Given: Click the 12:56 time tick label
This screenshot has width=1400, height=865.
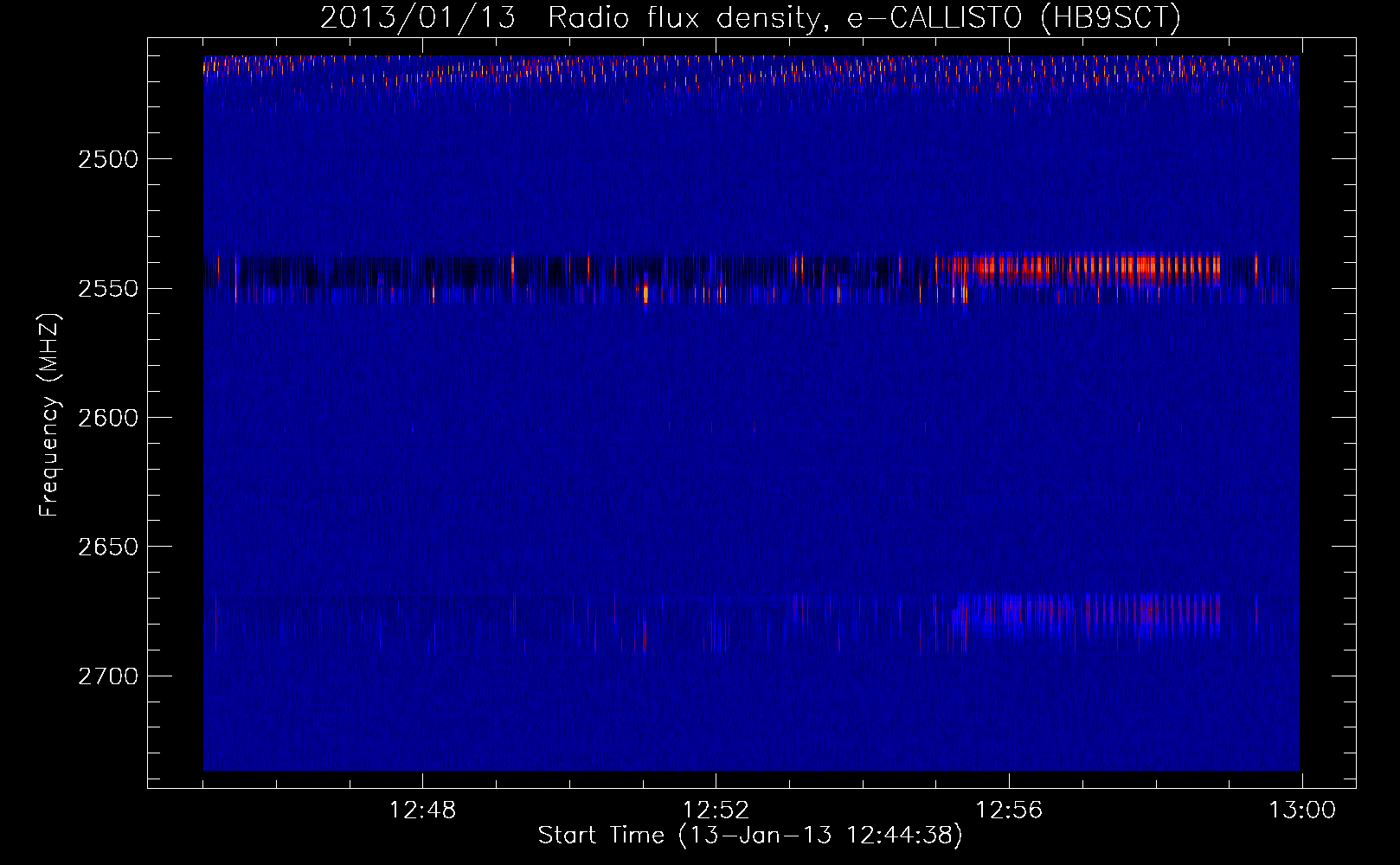Looking at the screenshot, I should click(x=1009, y=811).
